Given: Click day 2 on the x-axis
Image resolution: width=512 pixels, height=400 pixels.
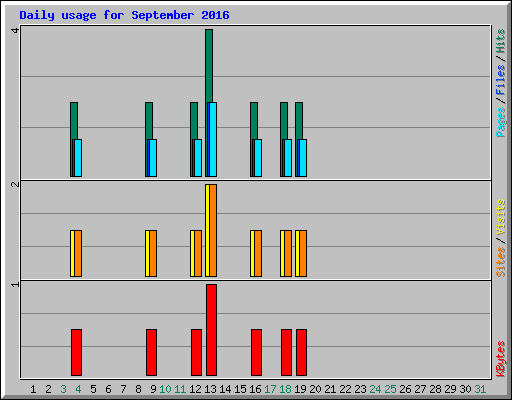Looking at the screenshot, I should pos(48,389).
